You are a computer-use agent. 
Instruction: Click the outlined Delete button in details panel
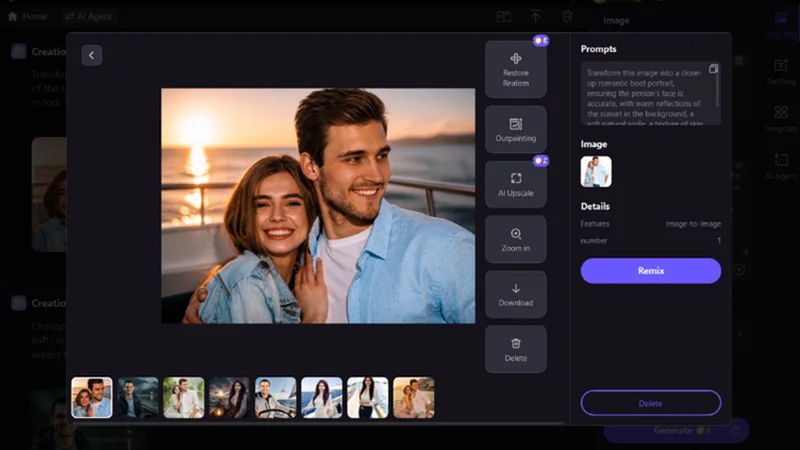pos(651,403)
